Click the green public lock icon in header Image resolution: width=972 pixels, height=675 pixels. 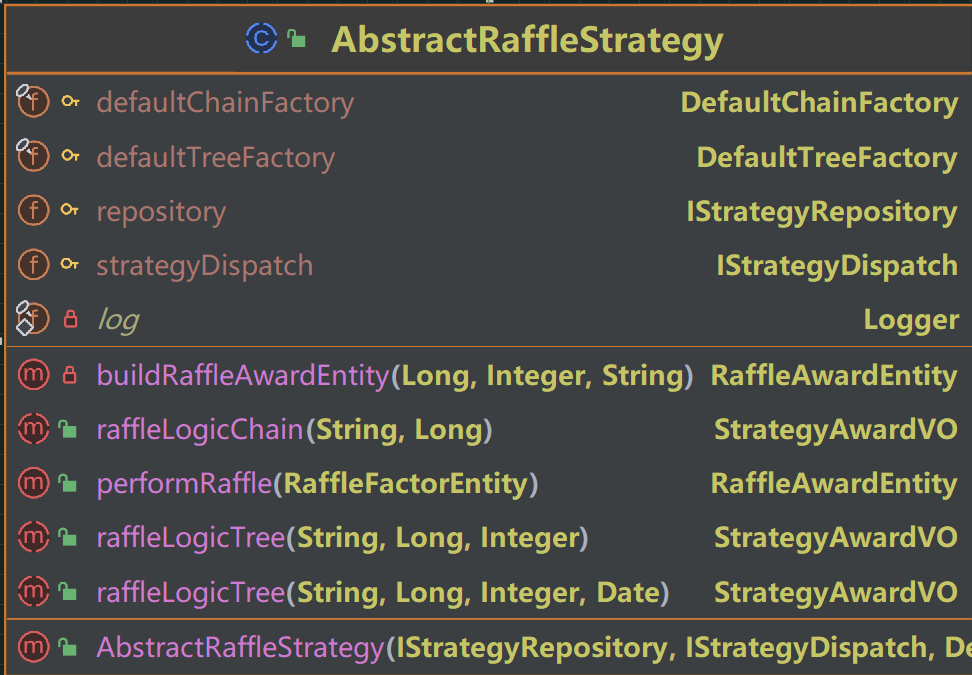coord(297,39)
